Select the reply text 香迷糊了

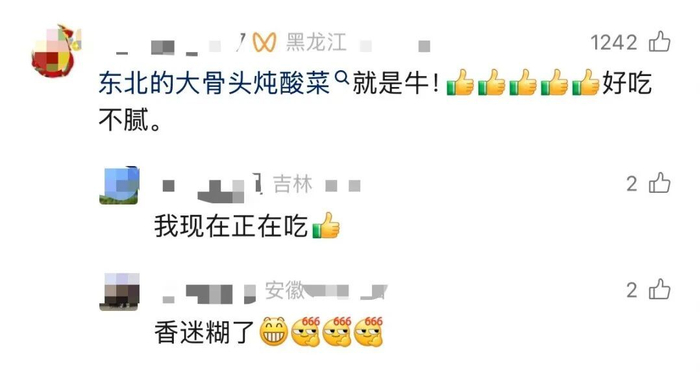click(205, 333)
